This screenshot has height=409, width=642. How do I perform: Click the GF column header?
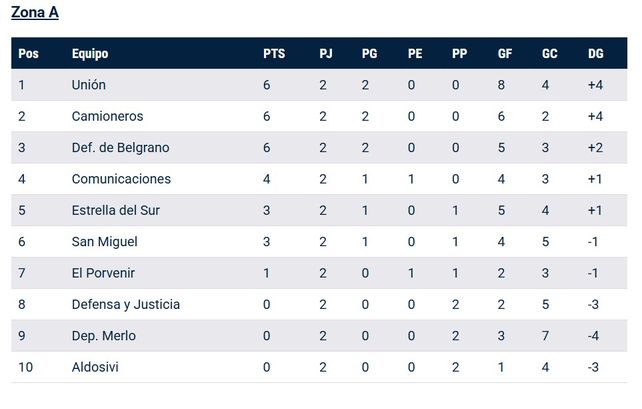click(x=505, y=54)
